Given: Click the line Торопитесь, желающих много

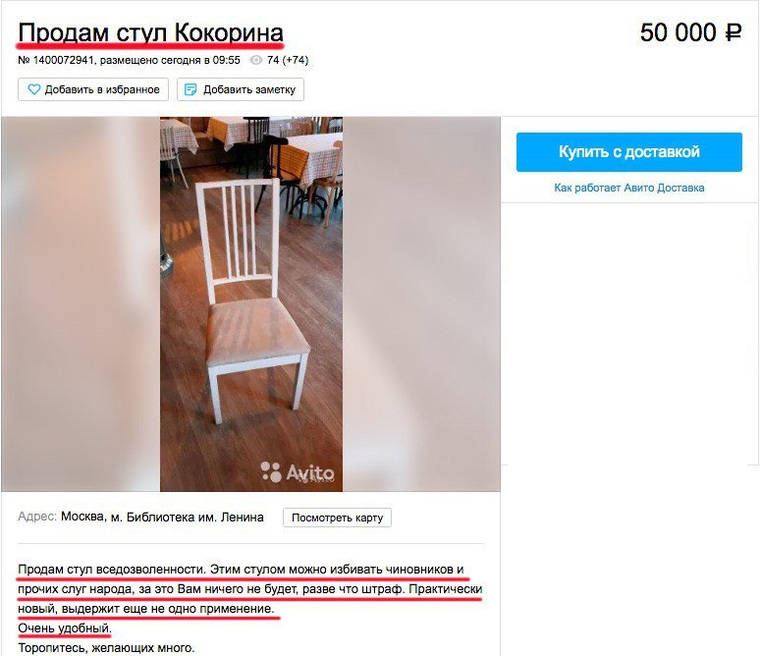Looking at the screenshot, I should coord(106,648).
